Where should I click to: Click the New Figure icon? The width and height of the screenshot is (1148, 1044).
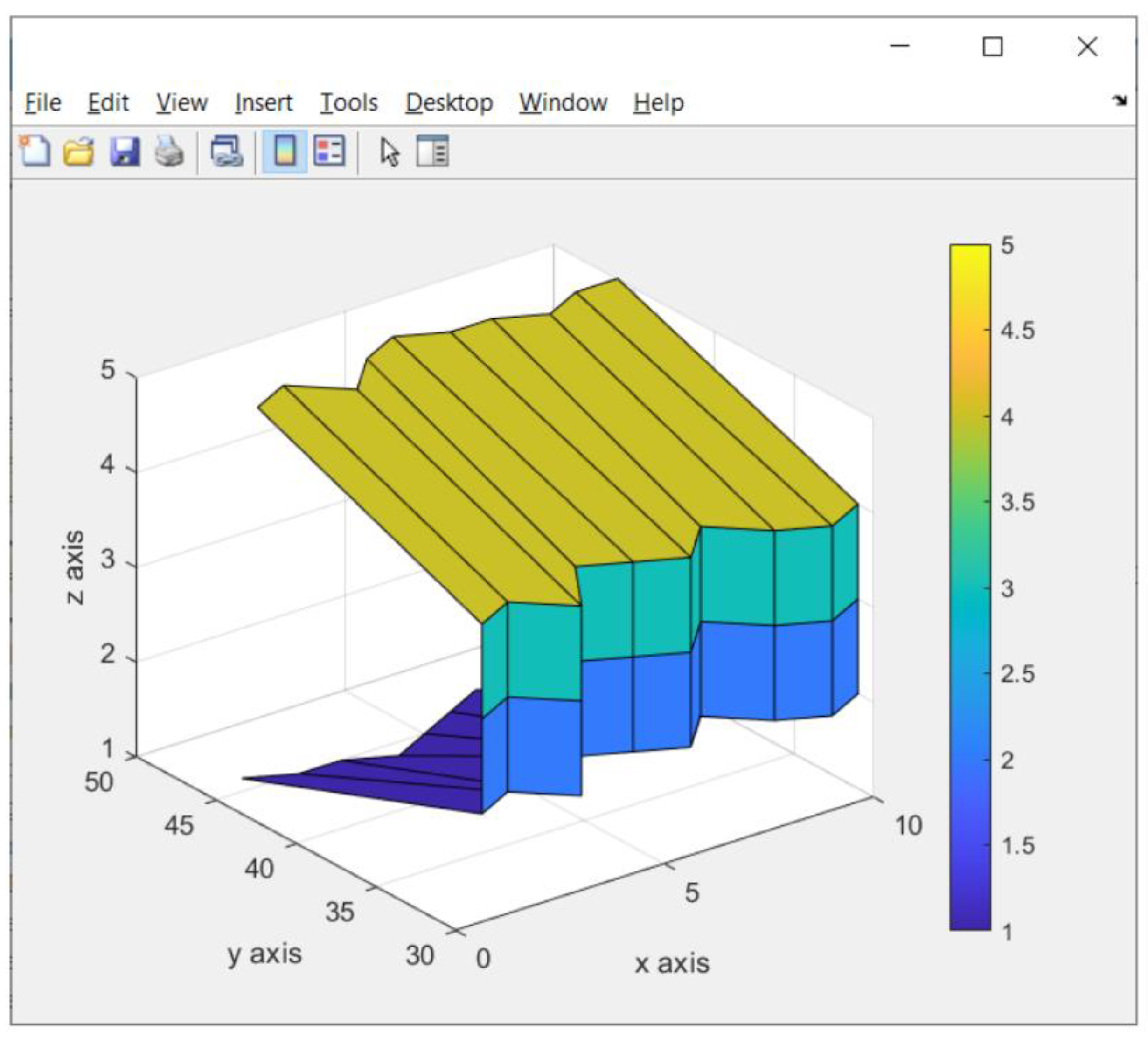[x=35, y=152]
